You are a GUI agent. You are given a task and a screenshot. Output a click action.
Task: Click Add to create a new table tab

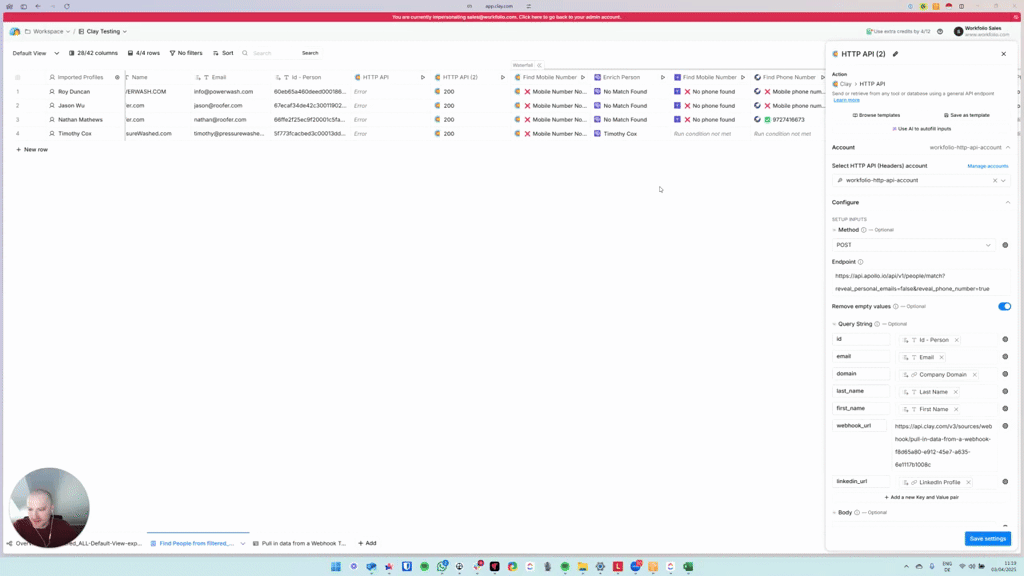(367, 544)
